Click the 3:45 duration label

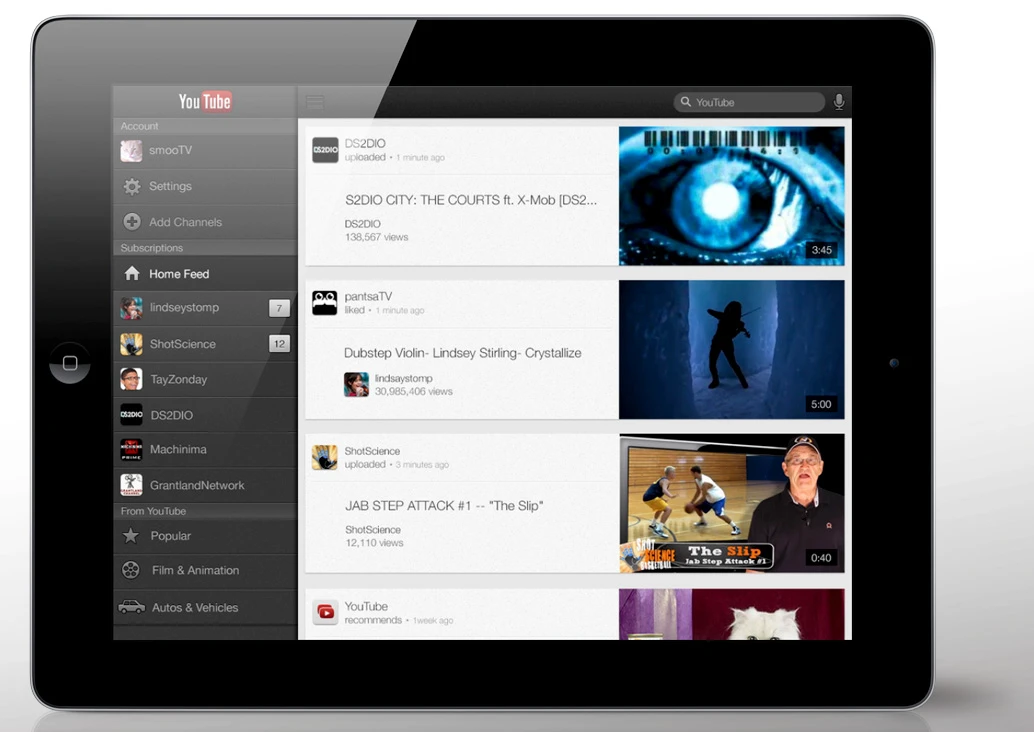click(x=822, y=250)
